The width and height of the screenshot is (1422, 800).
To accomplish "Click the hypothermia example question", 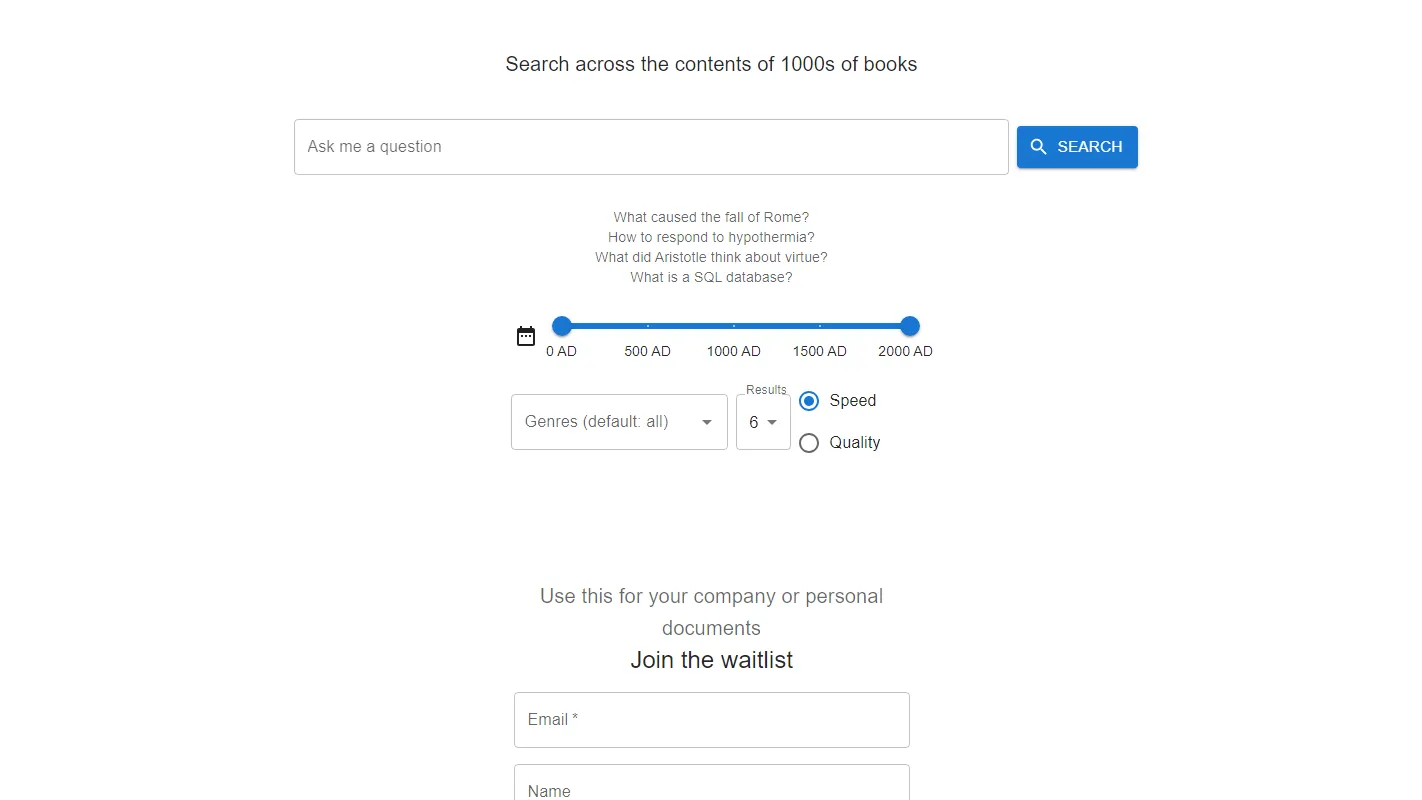I will [x=711, y=237].
